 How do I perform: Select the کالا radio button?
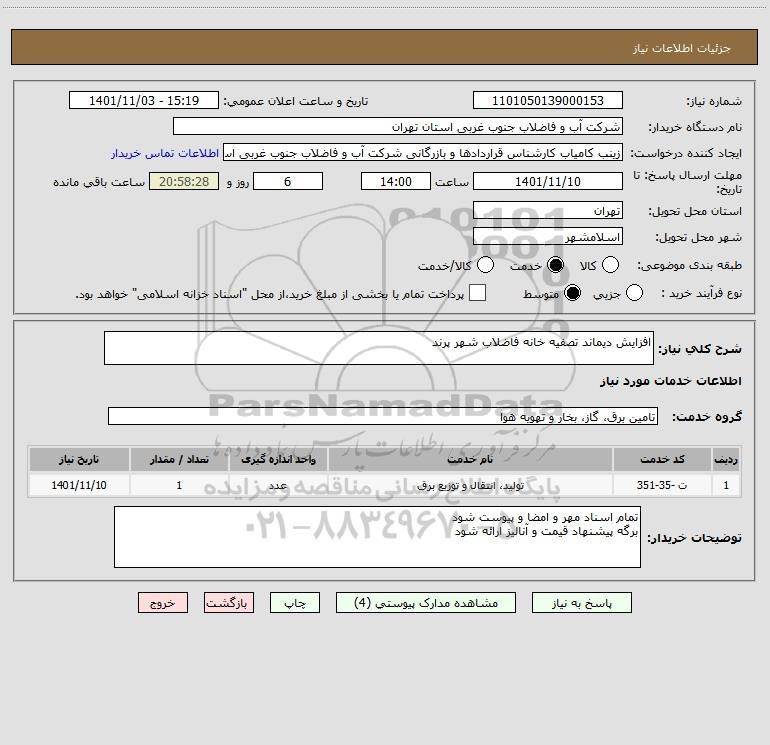coord(610,265)
